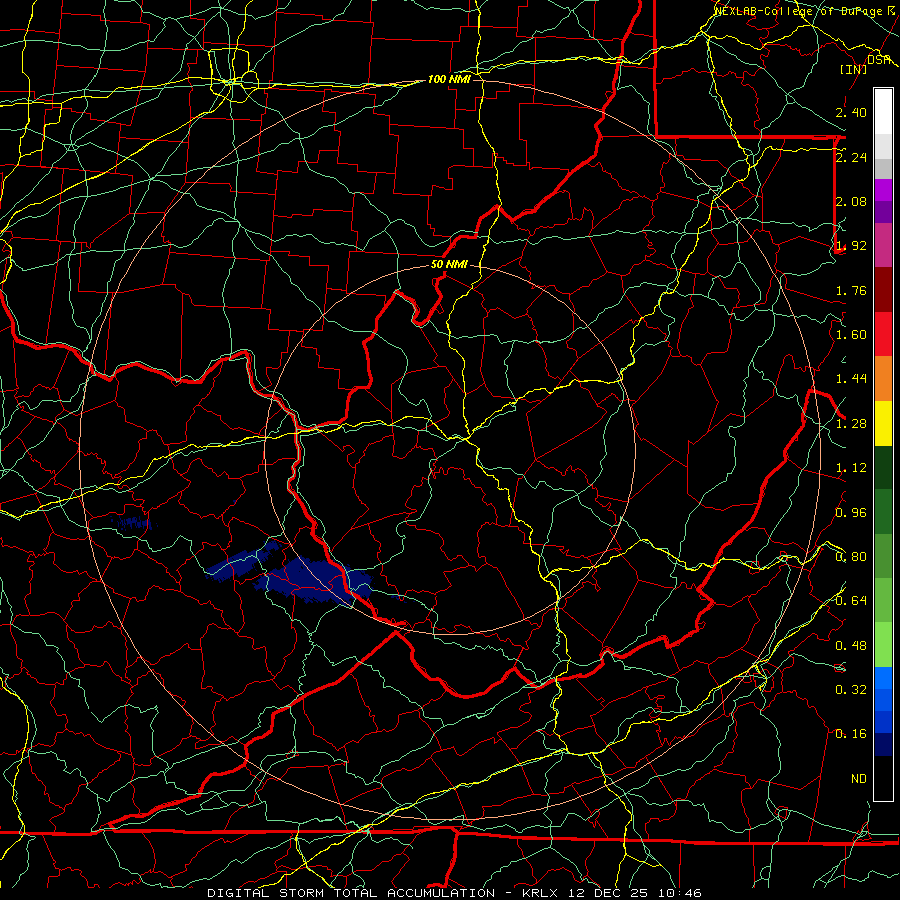900x900 pixels.
Task: Click the 0.32 legend value
Action: tap(851, 689)
